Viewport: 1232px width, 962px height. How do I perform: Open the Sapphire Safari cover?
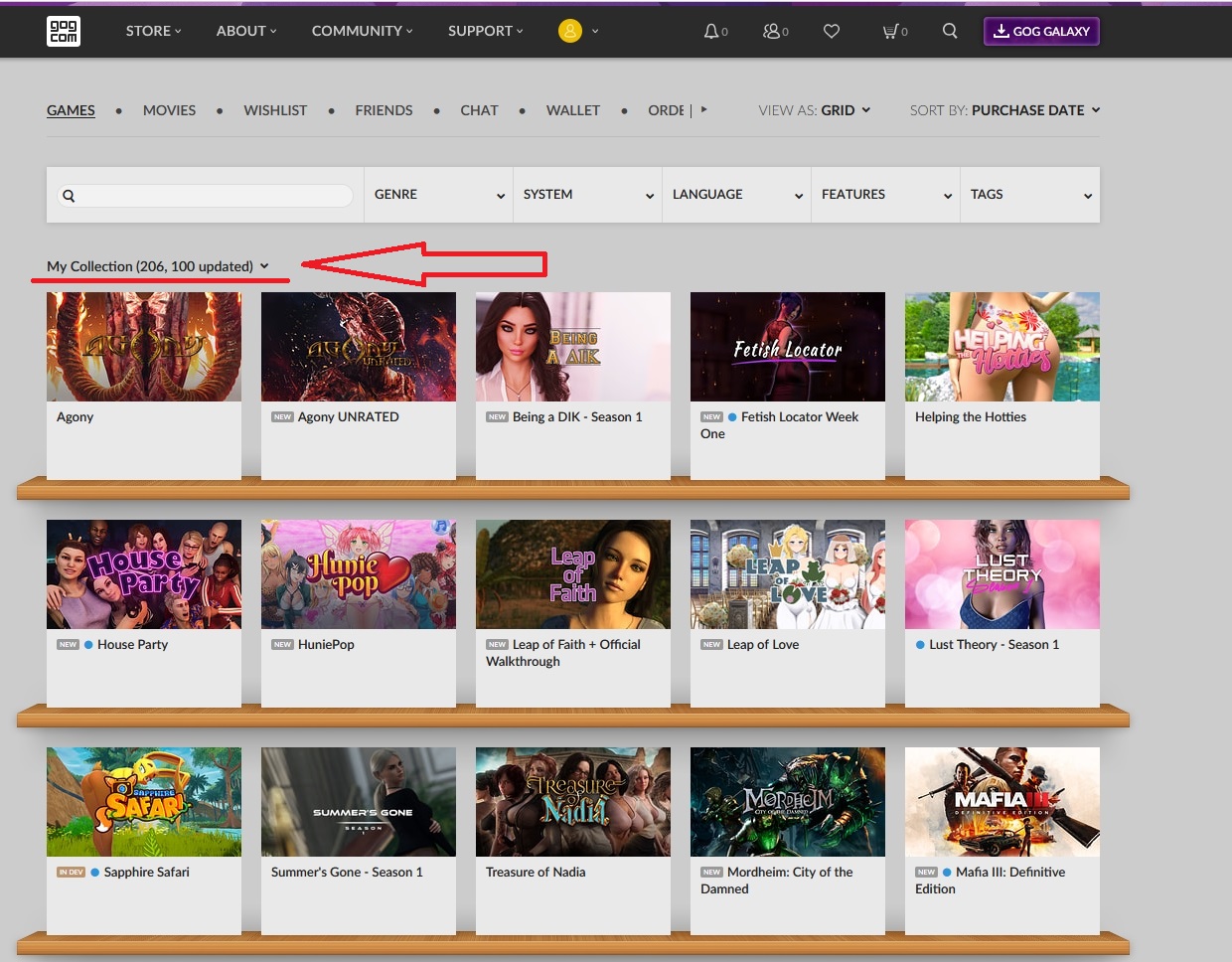(x=144, y=802)
